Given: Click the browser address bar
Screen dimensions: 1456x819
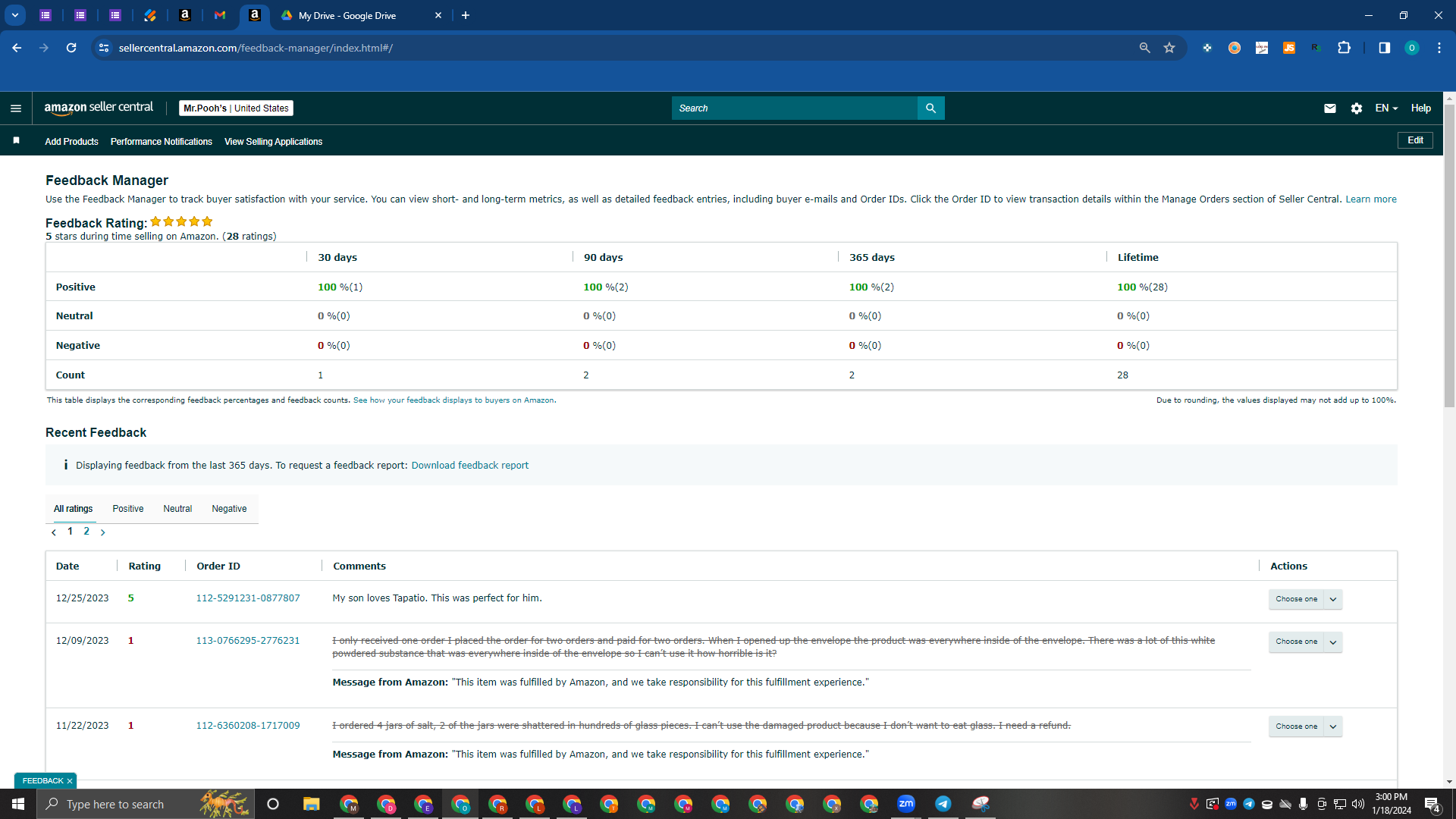Looking at the screenshot, I should (622, 48).
